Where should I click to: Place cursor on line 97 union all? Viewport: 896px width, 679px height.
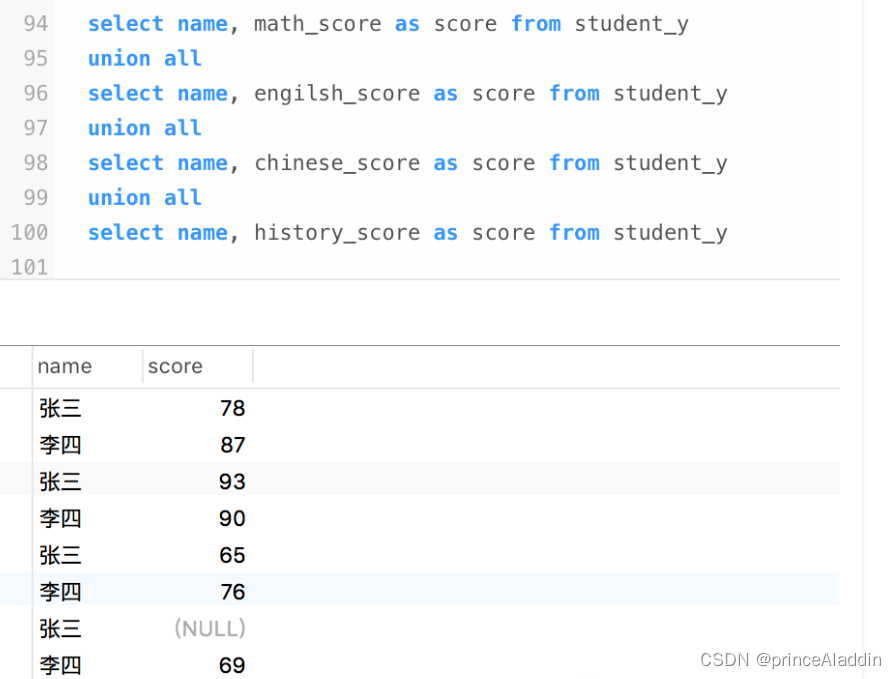click(145, 129)
